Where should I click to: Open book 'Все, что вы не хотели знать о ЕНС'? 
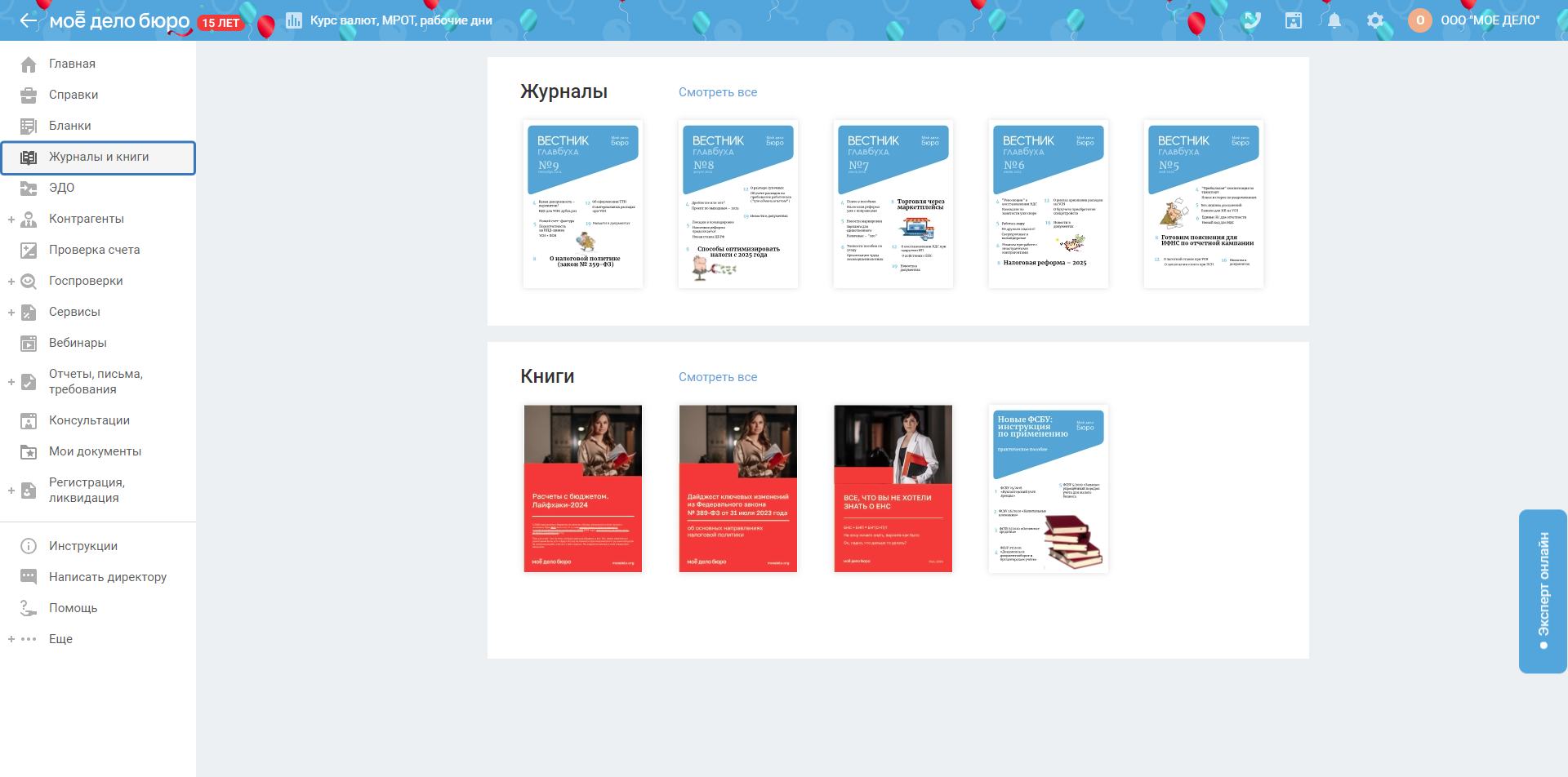point(893,489)
